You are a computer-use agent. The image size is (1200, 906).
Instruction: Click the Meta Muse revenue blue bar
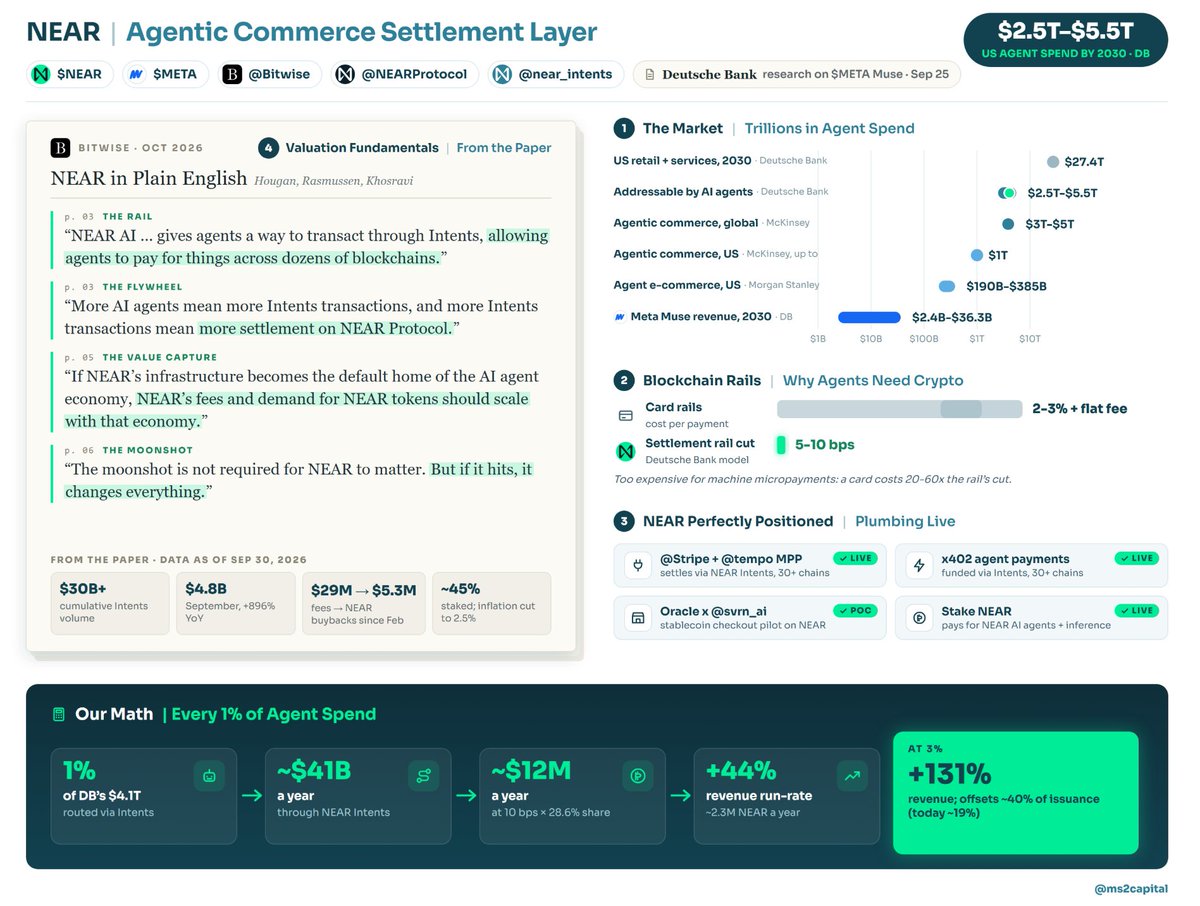[870, 317]
